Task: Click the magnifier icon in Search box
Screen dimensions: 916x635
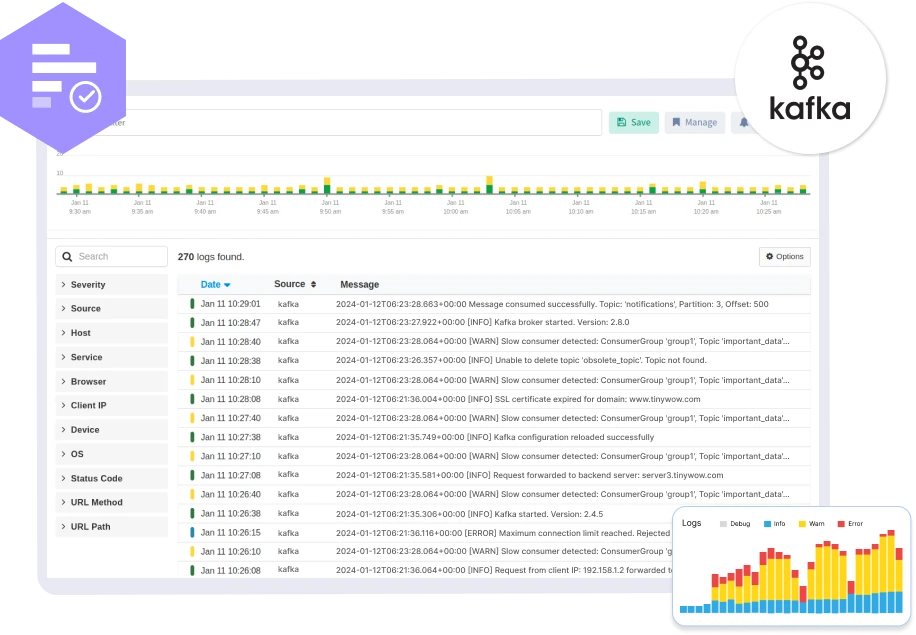Action: tap(67, 256)
